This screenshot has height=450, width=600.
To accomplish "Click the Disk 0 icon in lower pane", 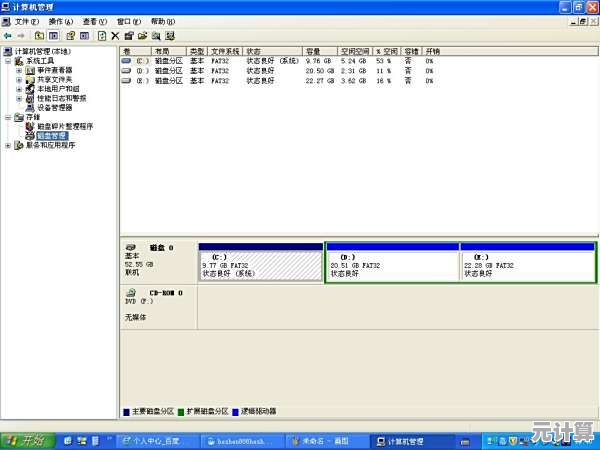I will 131,247.
